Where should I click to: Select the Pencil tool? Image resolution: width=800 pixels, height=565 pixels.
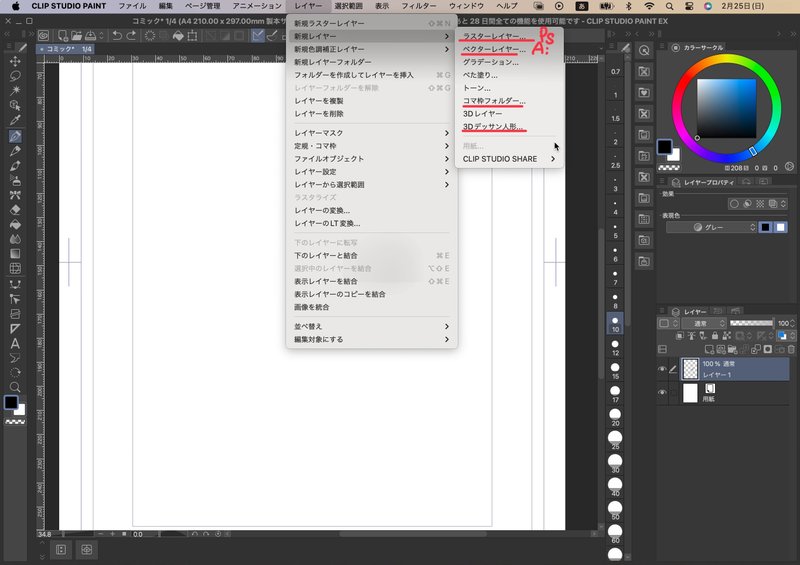pyautogui.click(x=15, y=151)
